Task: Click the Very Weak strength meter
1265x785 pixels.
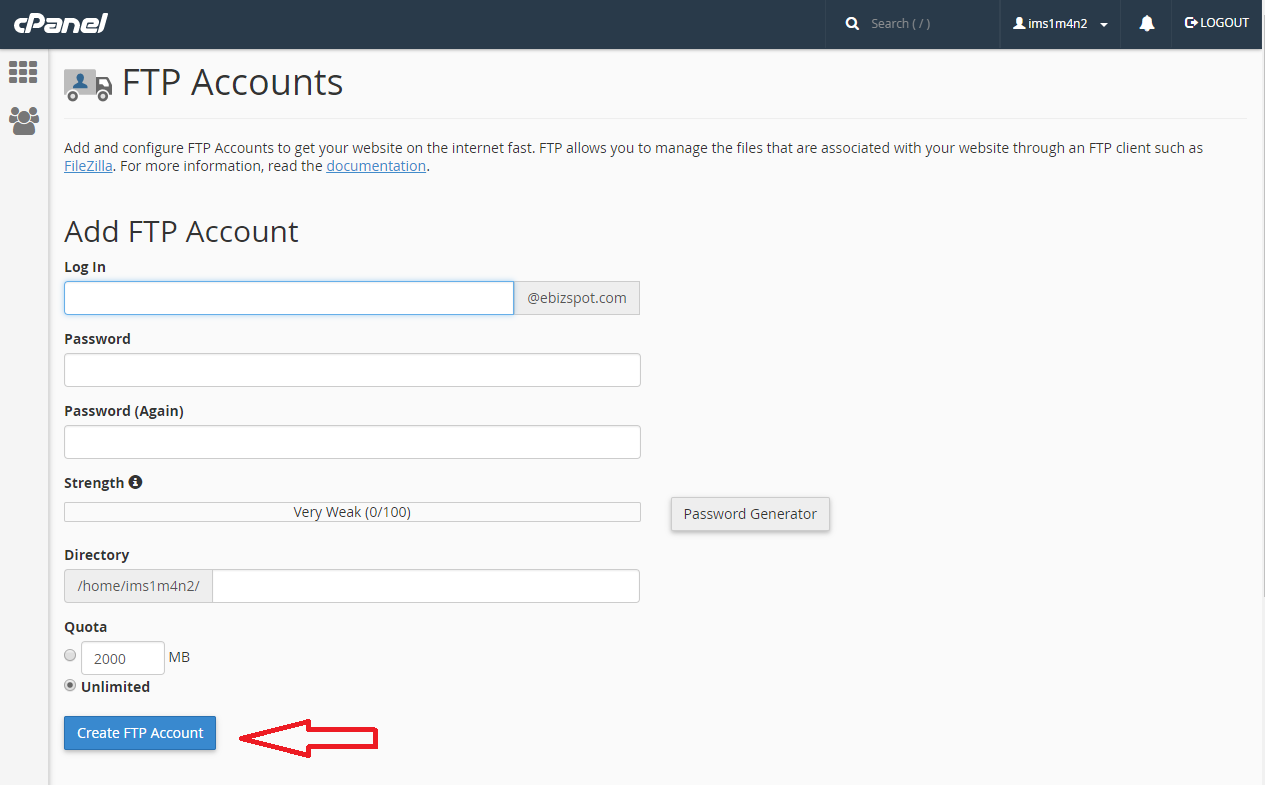Action: pyautogui.click(x=352, y=512)
